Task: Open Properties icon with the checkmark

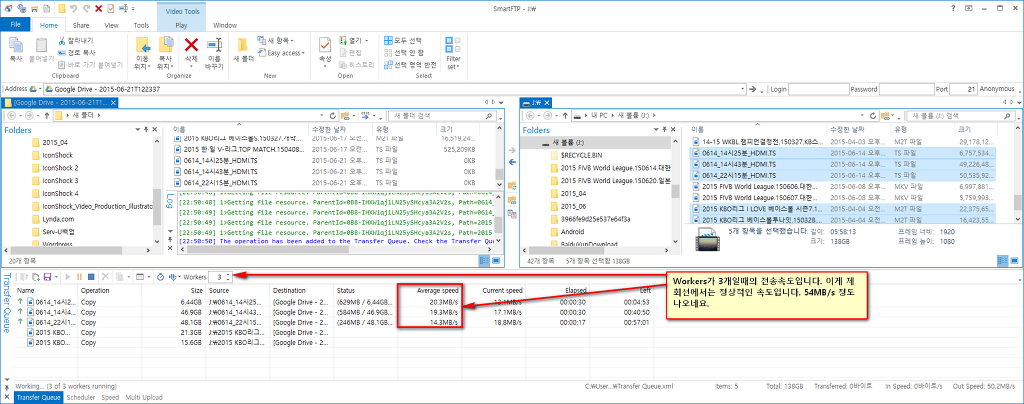Action: 325,50
